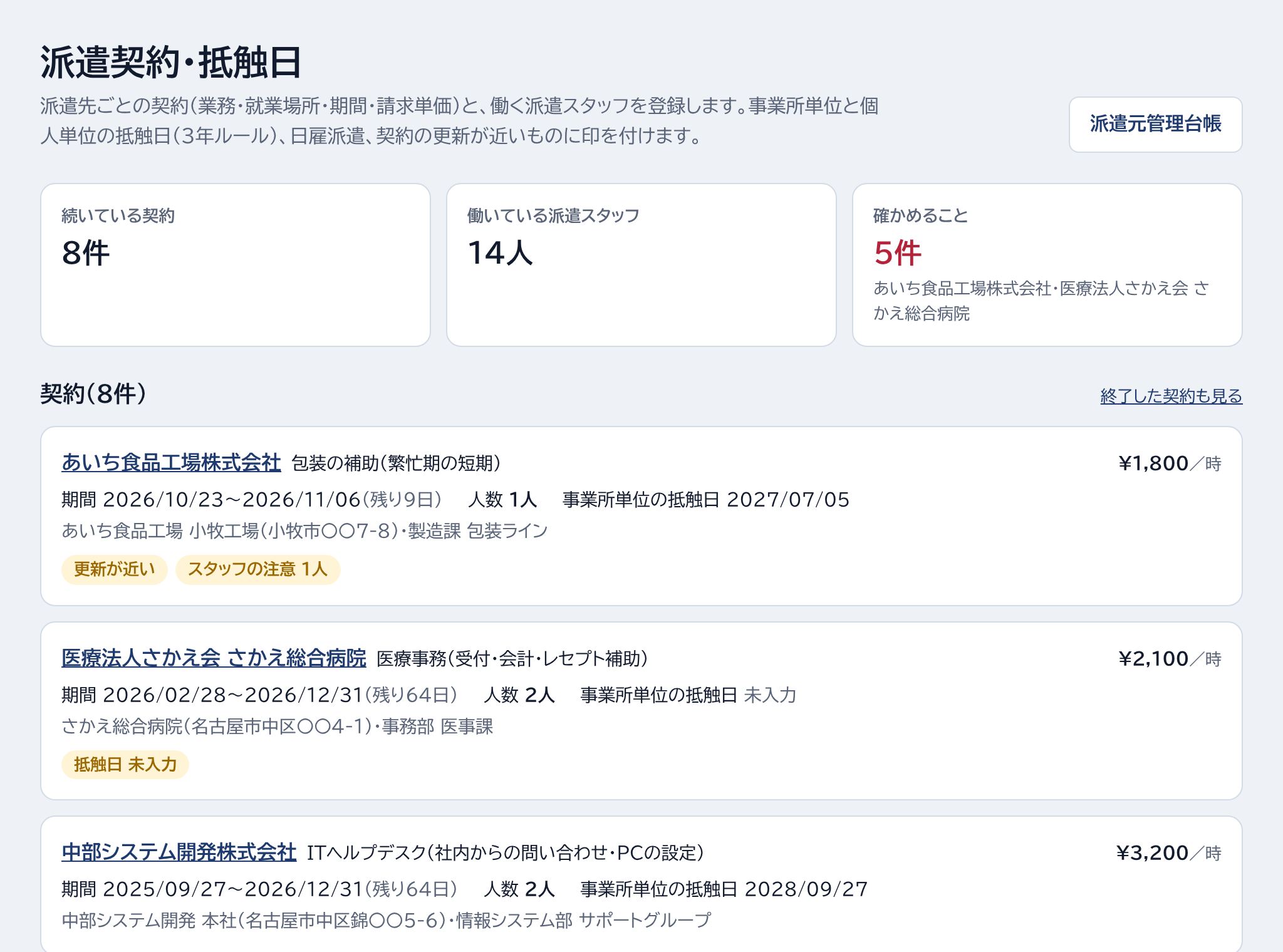Click 人数 2人 in さかえ総合病院 card
Screen dimensions: 1283x952
pyautogui.click(x=519, y=695)
